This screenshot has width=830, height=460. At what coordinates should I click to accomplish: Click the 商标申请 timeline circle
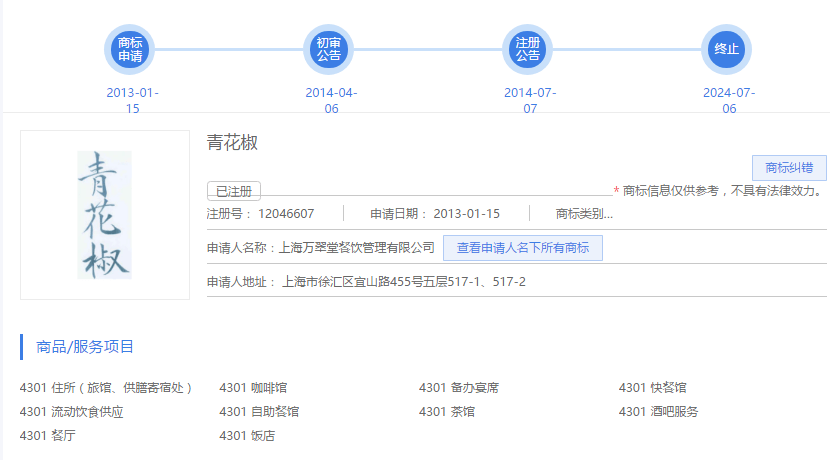click(x=130, y=49)
